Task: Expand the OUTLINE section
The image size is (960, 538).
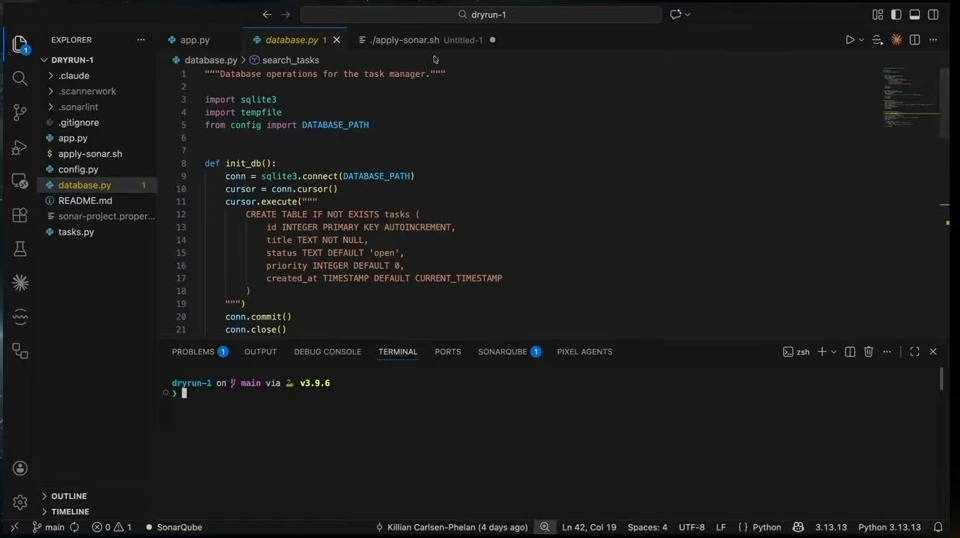Action: click(x=69, y=496)
